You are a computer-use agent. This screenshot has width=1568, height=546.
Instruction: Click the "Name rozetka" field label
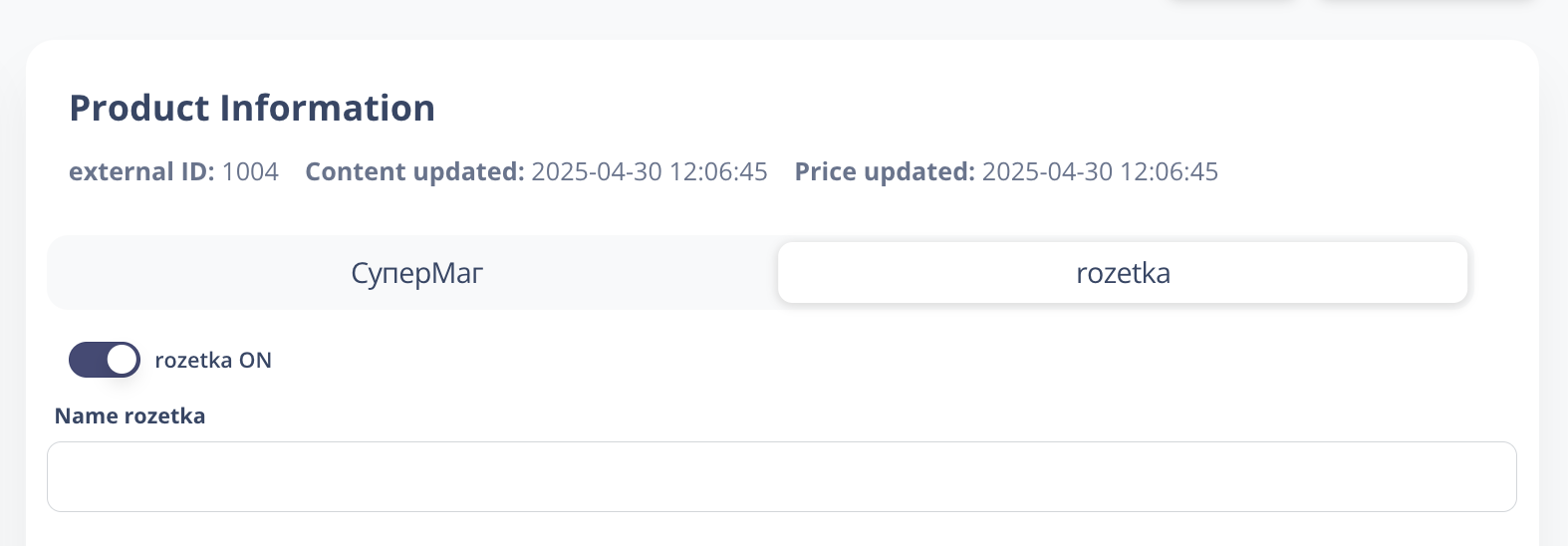(x=130, y=416)
